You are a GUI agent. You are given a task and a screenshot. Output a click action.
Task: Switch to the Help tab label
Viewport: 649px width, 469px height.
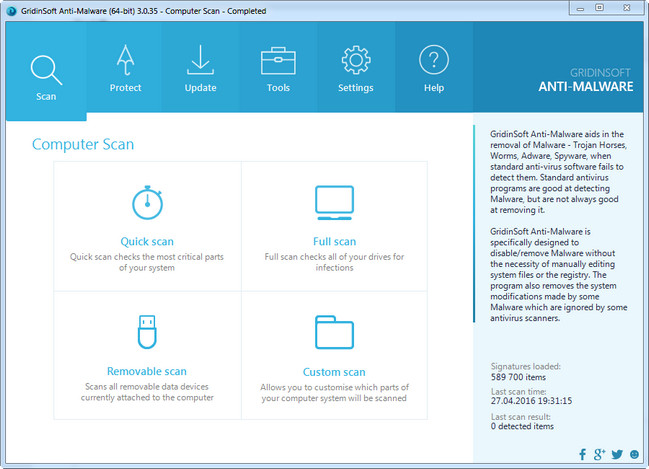tap(434, 88)
